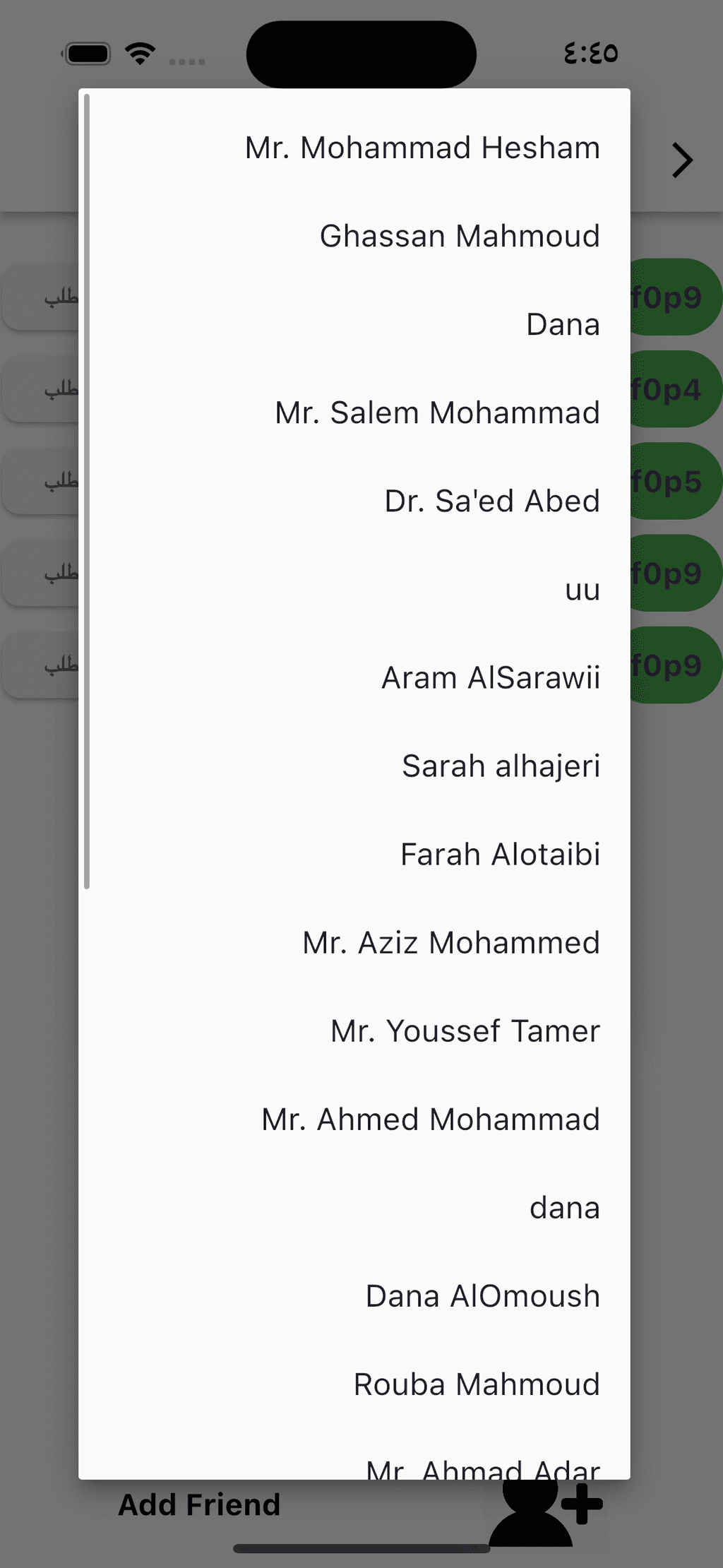Select Mr. Mohammad Hesham from the list
The height and width of the screenshot is (1568, 723).
pos(422,148)
